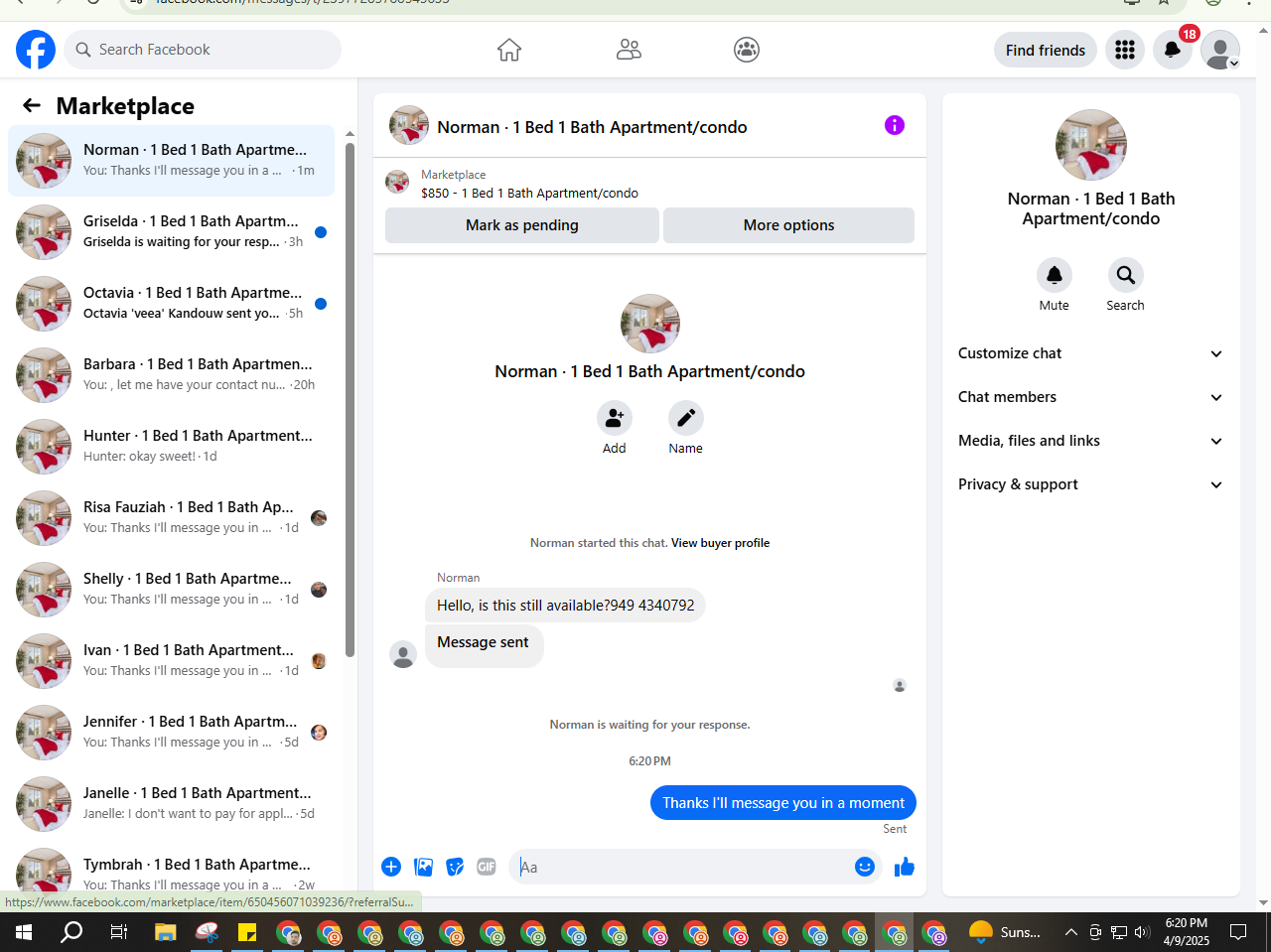The width and height of the screenshot is (1271, 952).
Task: Attach a file with the photo icon
Action: point(423,867)
